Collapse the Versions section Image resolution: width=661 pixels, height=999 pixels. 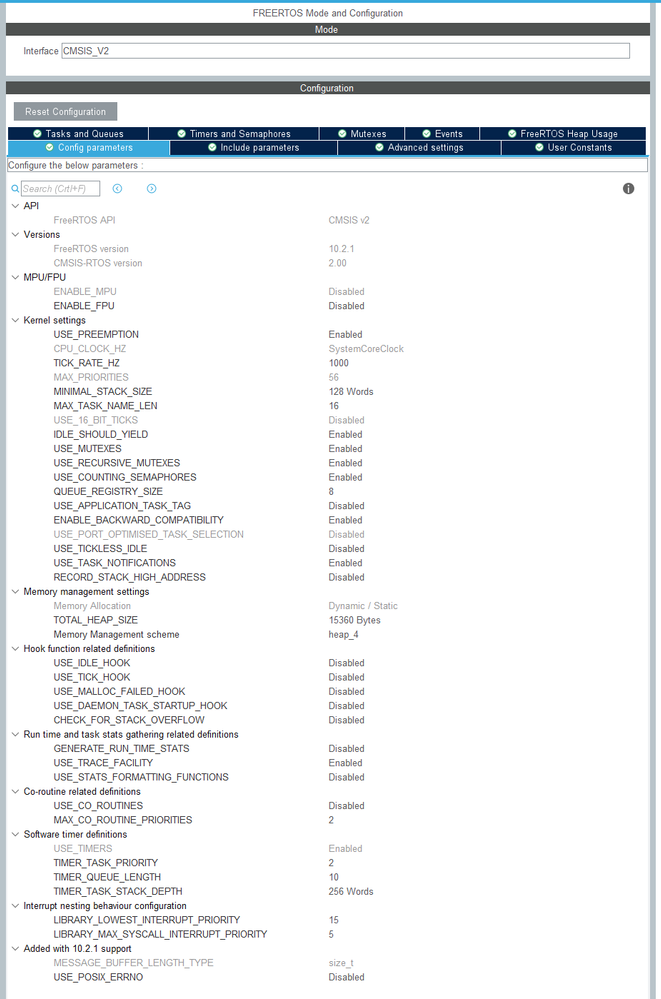point(15,234)
